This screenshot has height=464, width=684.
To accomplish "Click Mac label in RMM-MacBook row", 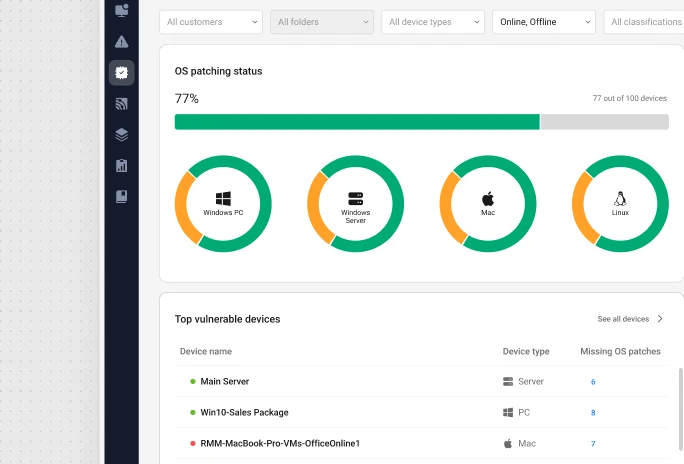I will tap(527, 444).
